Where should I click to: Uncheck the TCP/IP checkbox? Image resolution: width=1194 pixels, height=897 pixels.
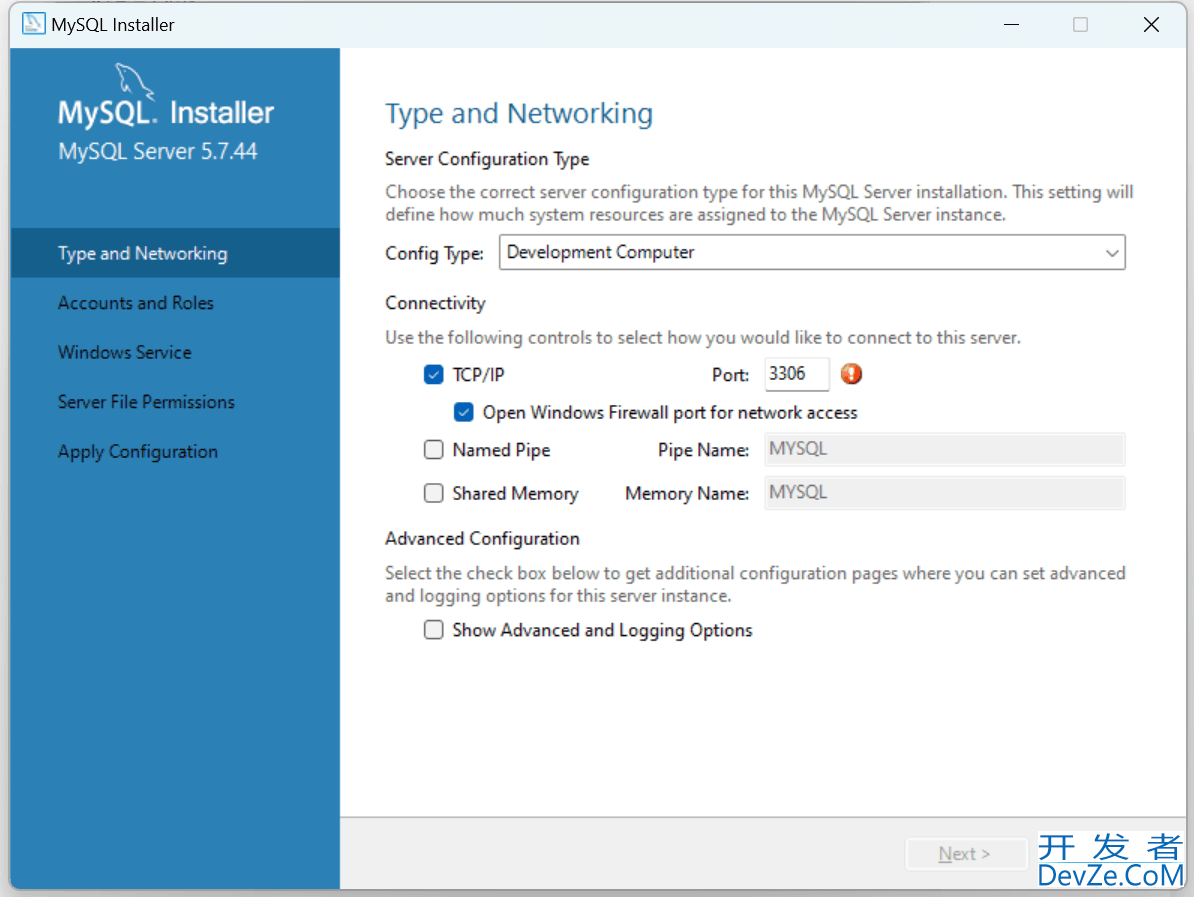[433, 374]
